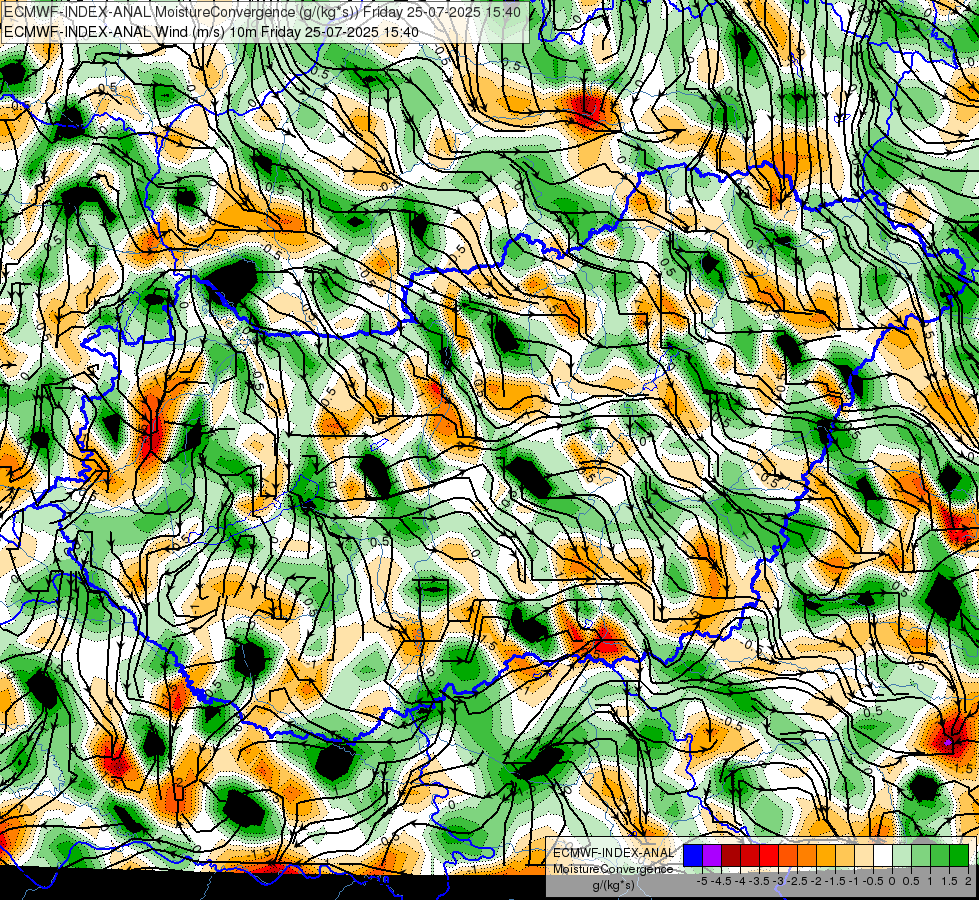Click the legend label ECMWF-INDEX-ANAL
Screen dimensions: 979x900
pyautogui.click(x=613, y=853)
